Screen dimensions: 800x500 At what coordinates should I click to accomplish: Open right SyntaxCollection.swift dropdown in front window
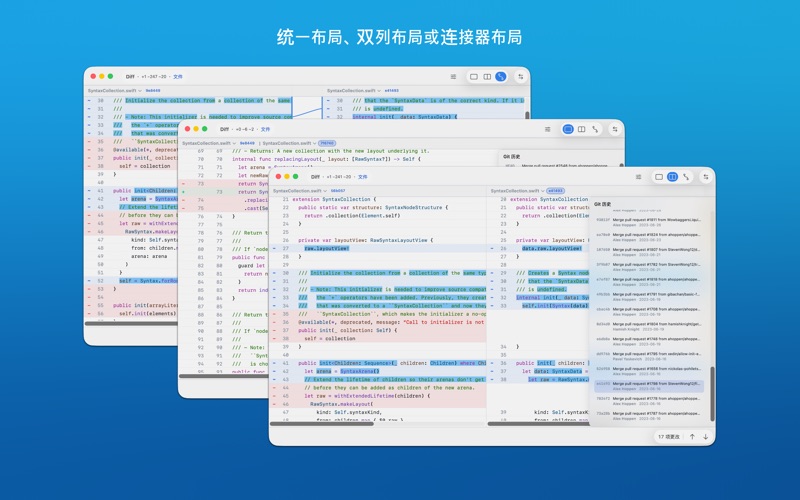pyautogui.click(x=518, y=191)
